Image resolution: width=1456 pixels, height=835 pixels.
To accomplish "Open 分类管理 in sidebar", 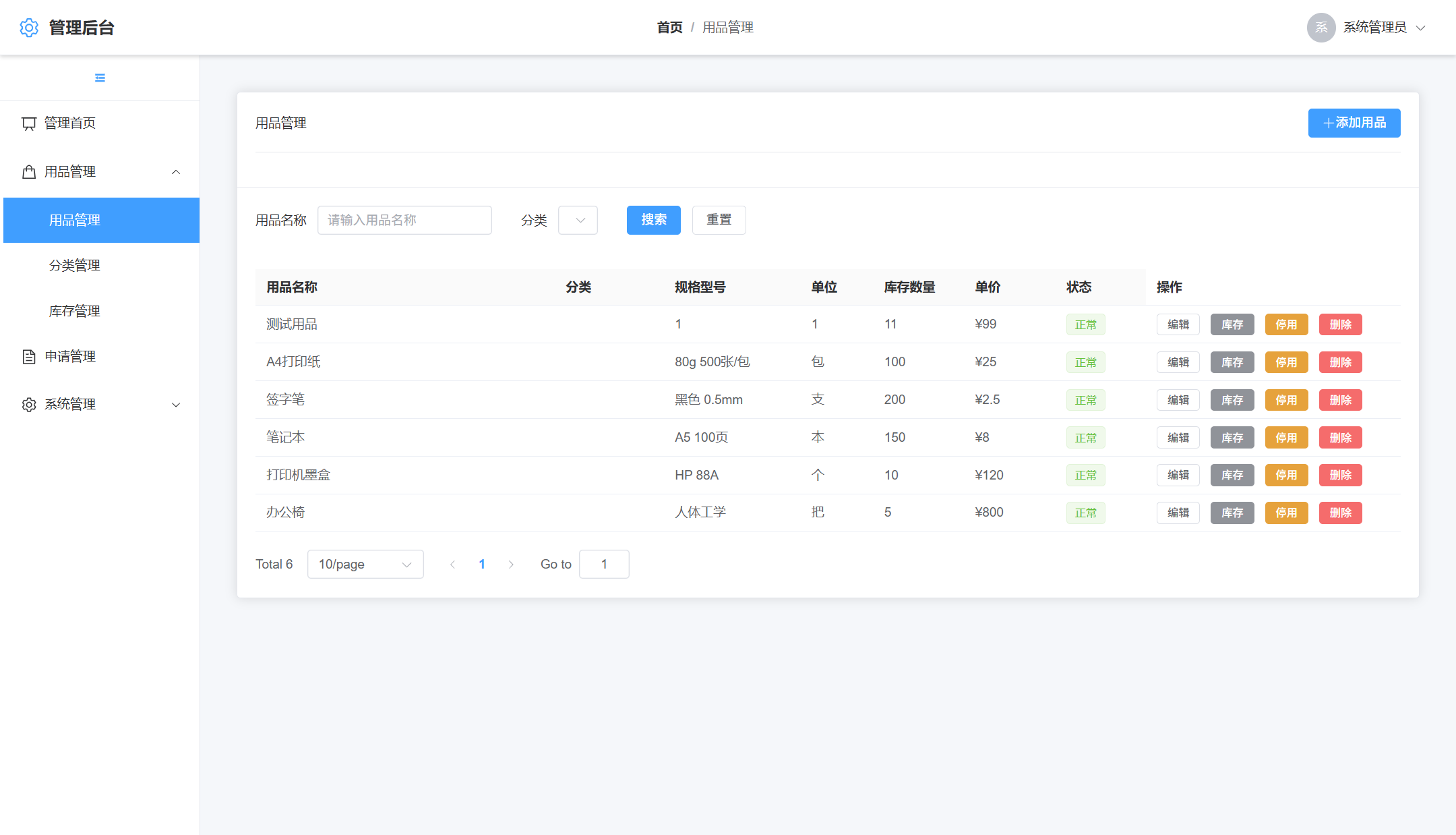I will click(74, 266).
